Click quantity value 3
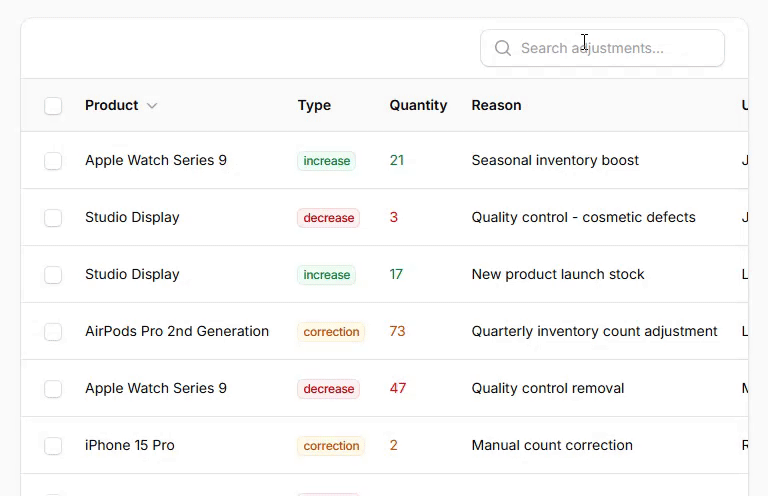Viewport: 768px width, 496px height. 393,217
